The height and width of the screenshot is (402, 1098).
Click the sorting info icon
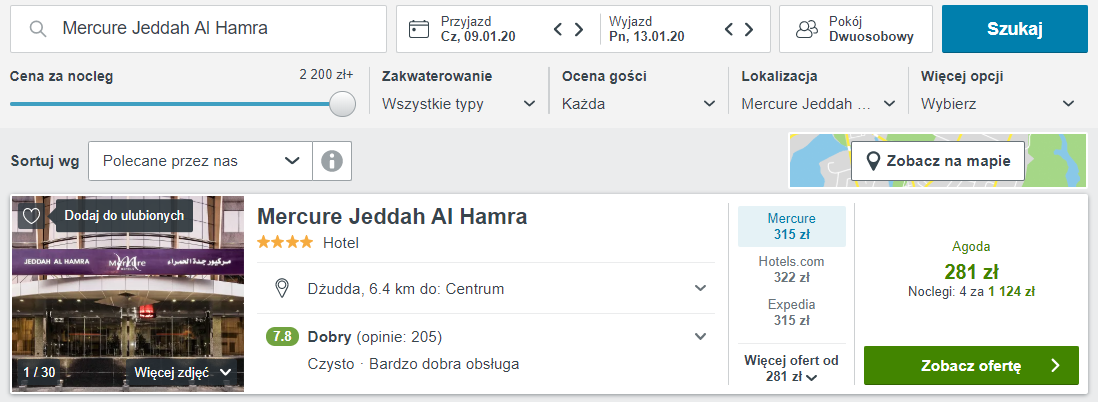332,161
